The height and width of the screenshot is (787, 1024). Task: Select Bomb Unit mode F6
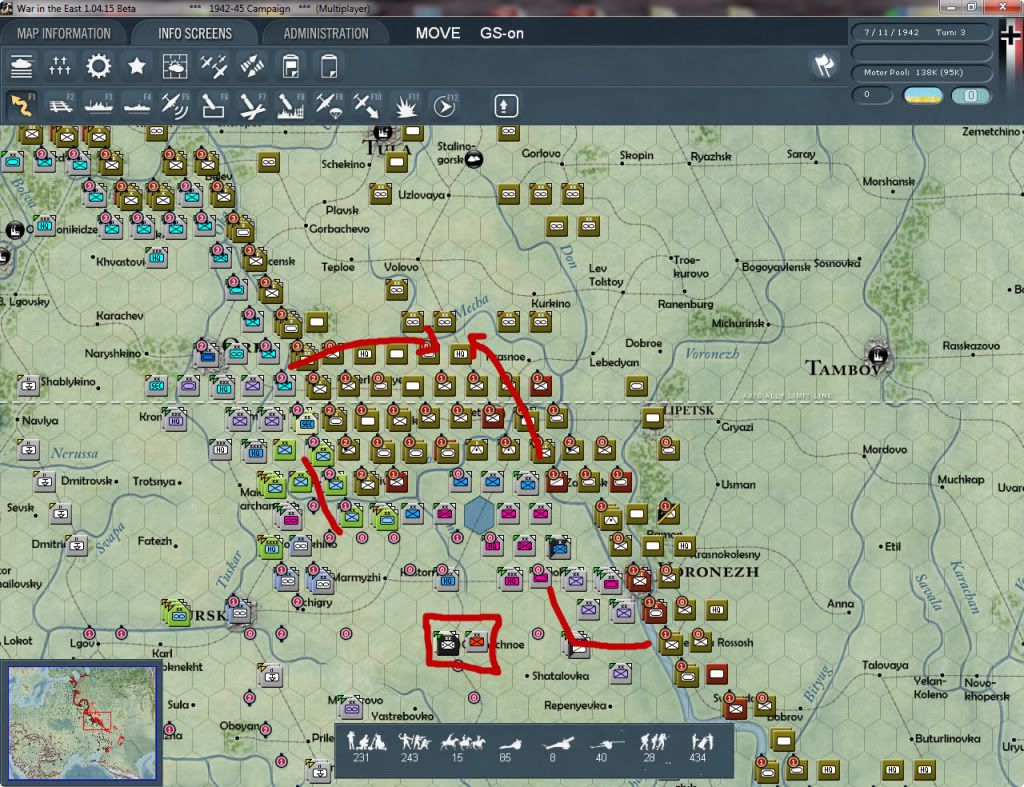pyautogui.click(x=214, y=105)
